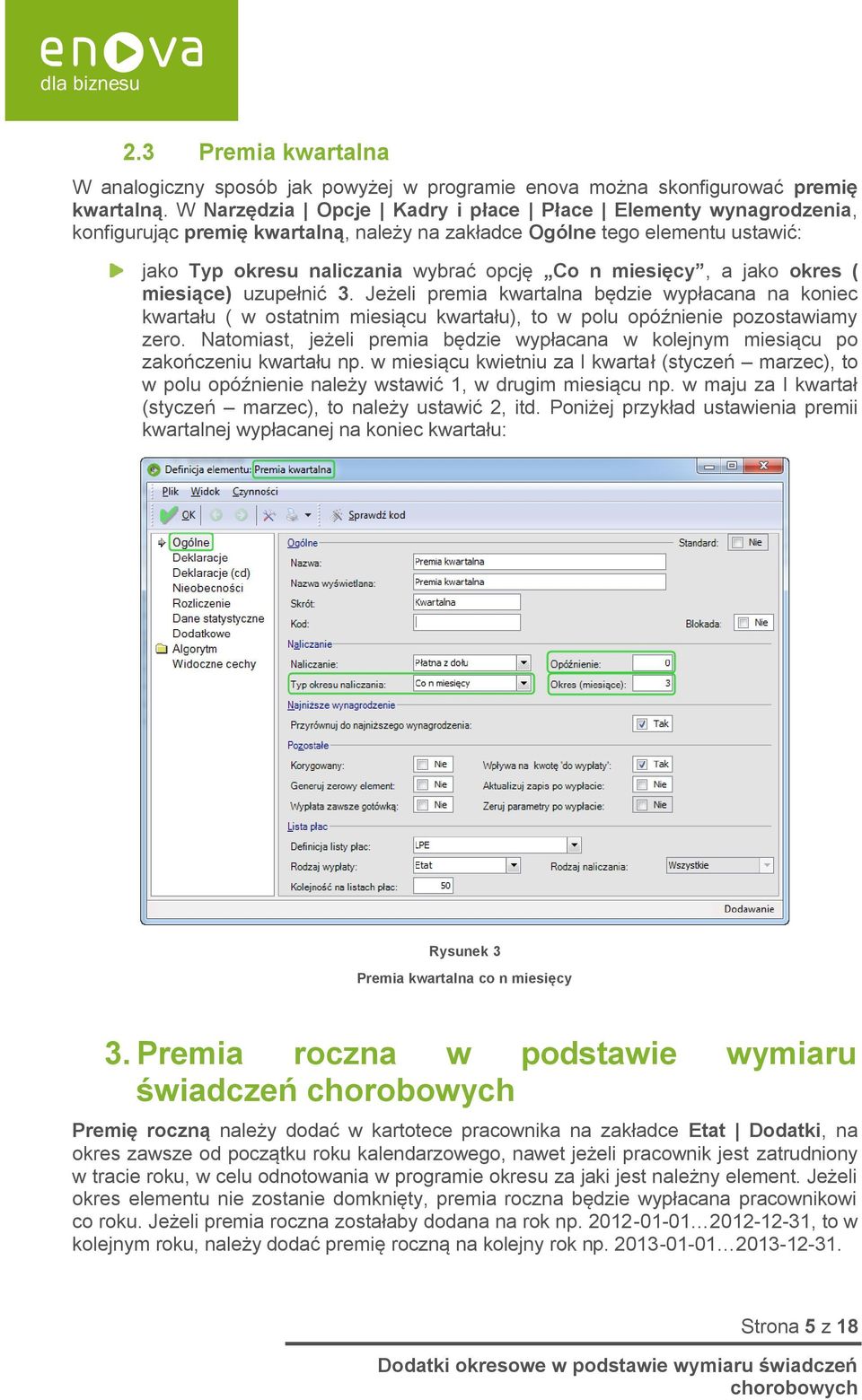This screenshot has width=862, height=1400.
Task: Open the Definicja listy płac dropdown
Action: (575, 845)
